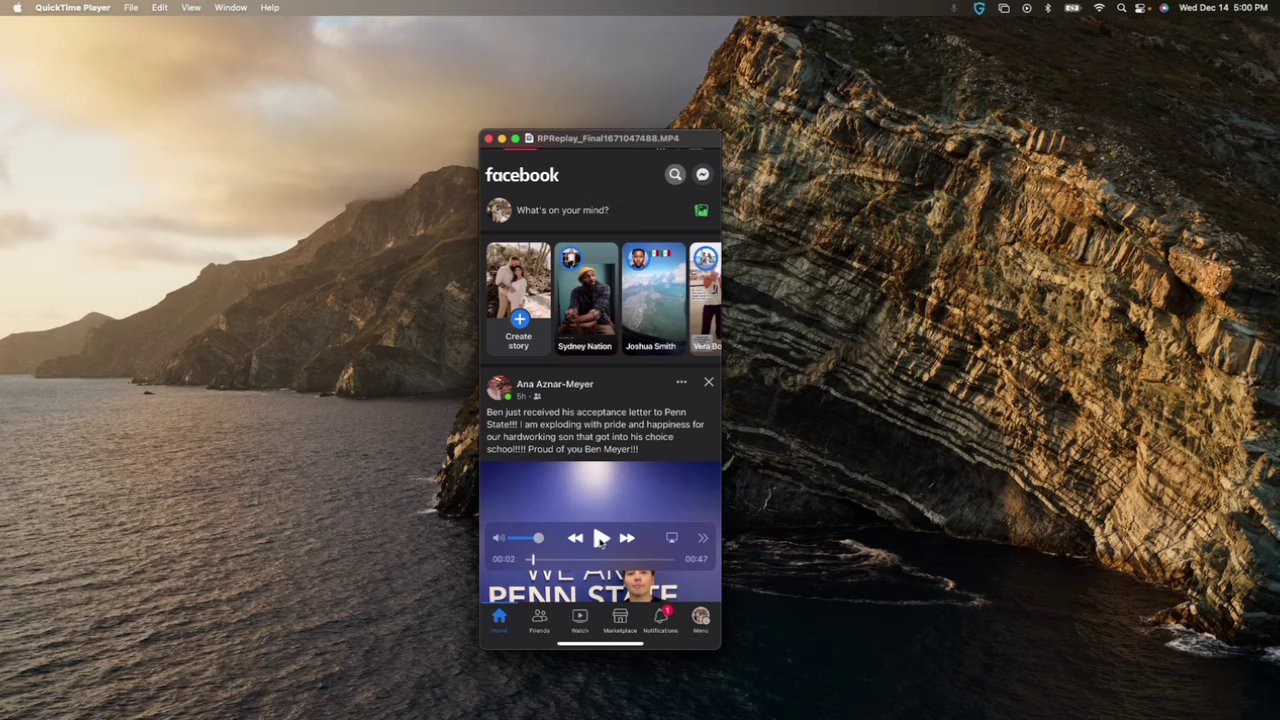Click the Ana Aznar-Meyer name
Viewport: 1280px width, 720px height.
[x=555, y=384]
